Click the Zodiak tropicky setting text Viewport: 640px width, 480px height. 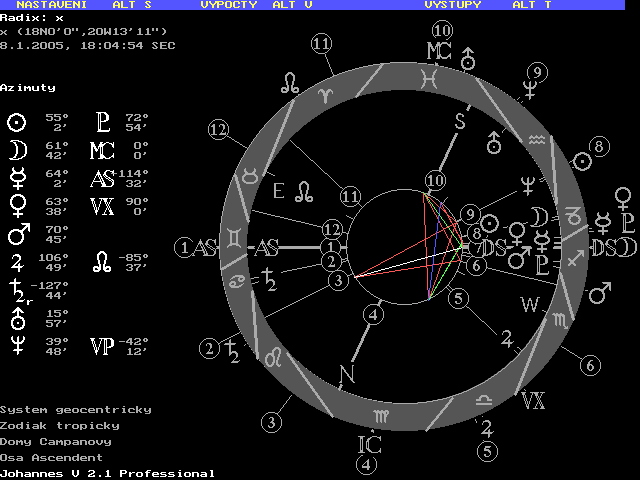click(60, 425)
